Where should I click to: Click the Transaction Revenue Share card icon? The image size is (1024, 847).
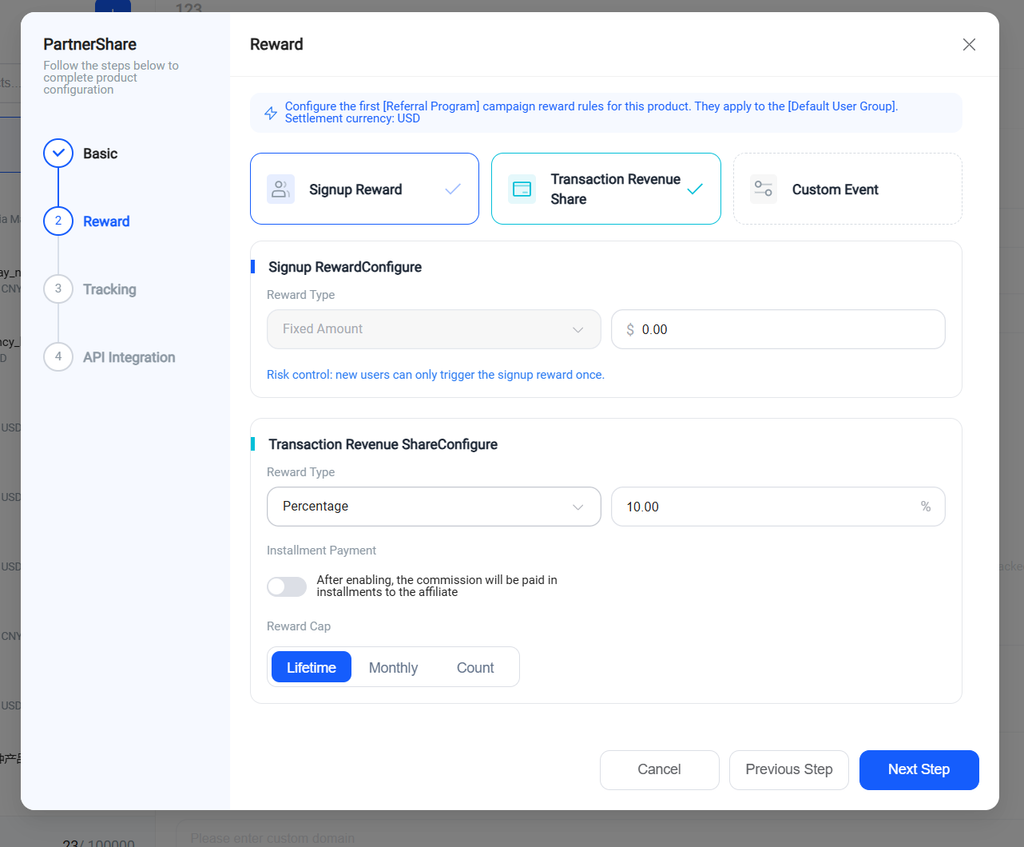click(x=522, y=189)
